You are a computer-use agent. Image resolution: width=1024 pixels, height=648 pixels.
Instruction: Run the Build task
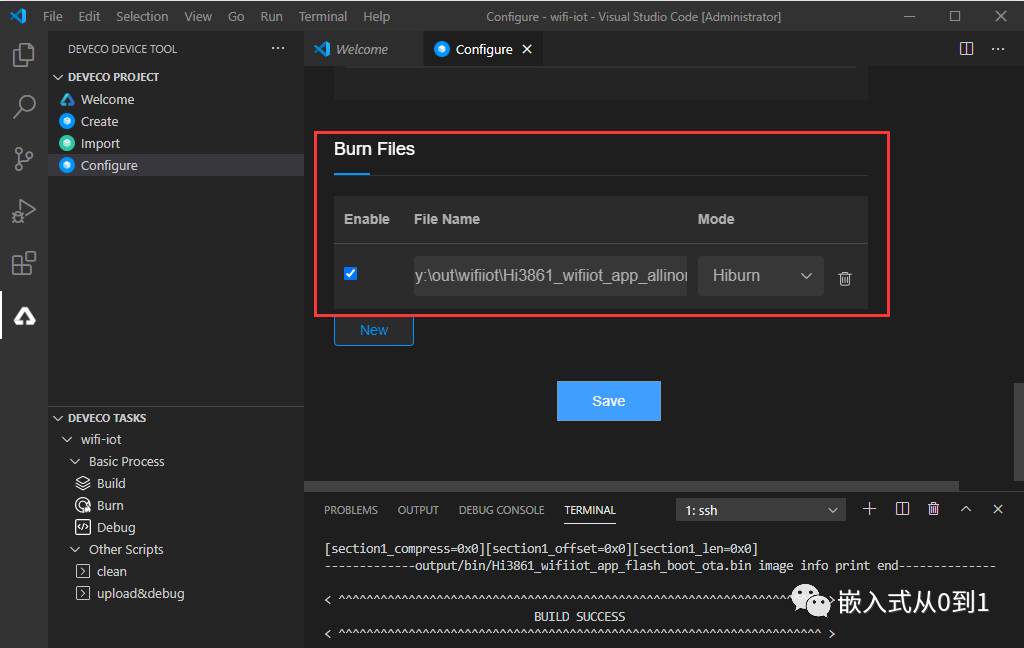point(111,483)
